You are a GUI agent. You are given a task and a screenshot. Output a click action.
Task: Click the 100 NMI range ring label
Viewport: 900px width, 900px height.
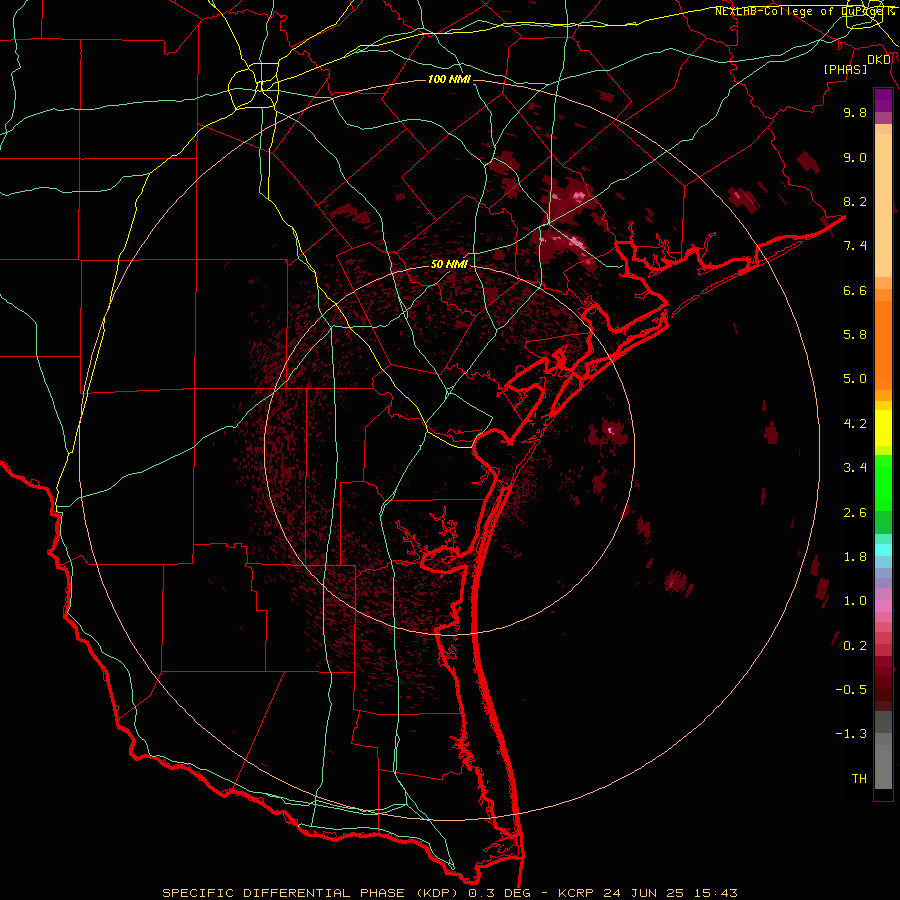(449, 79)
